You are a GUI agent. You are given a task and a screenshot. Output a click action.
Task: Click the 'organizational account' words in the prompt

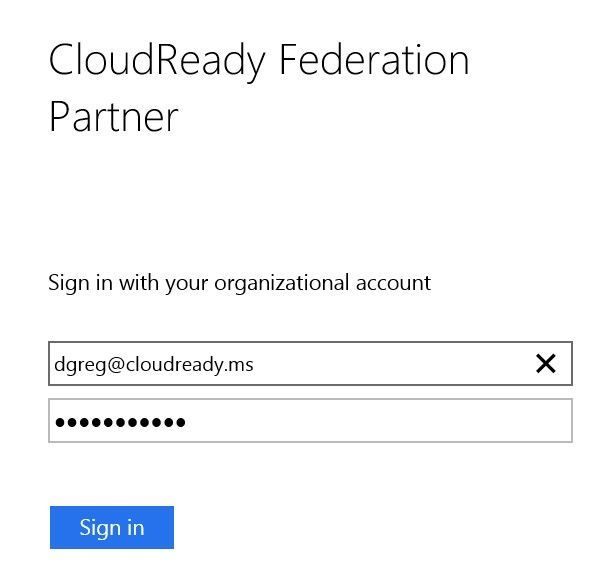click(x=323, y=284)
